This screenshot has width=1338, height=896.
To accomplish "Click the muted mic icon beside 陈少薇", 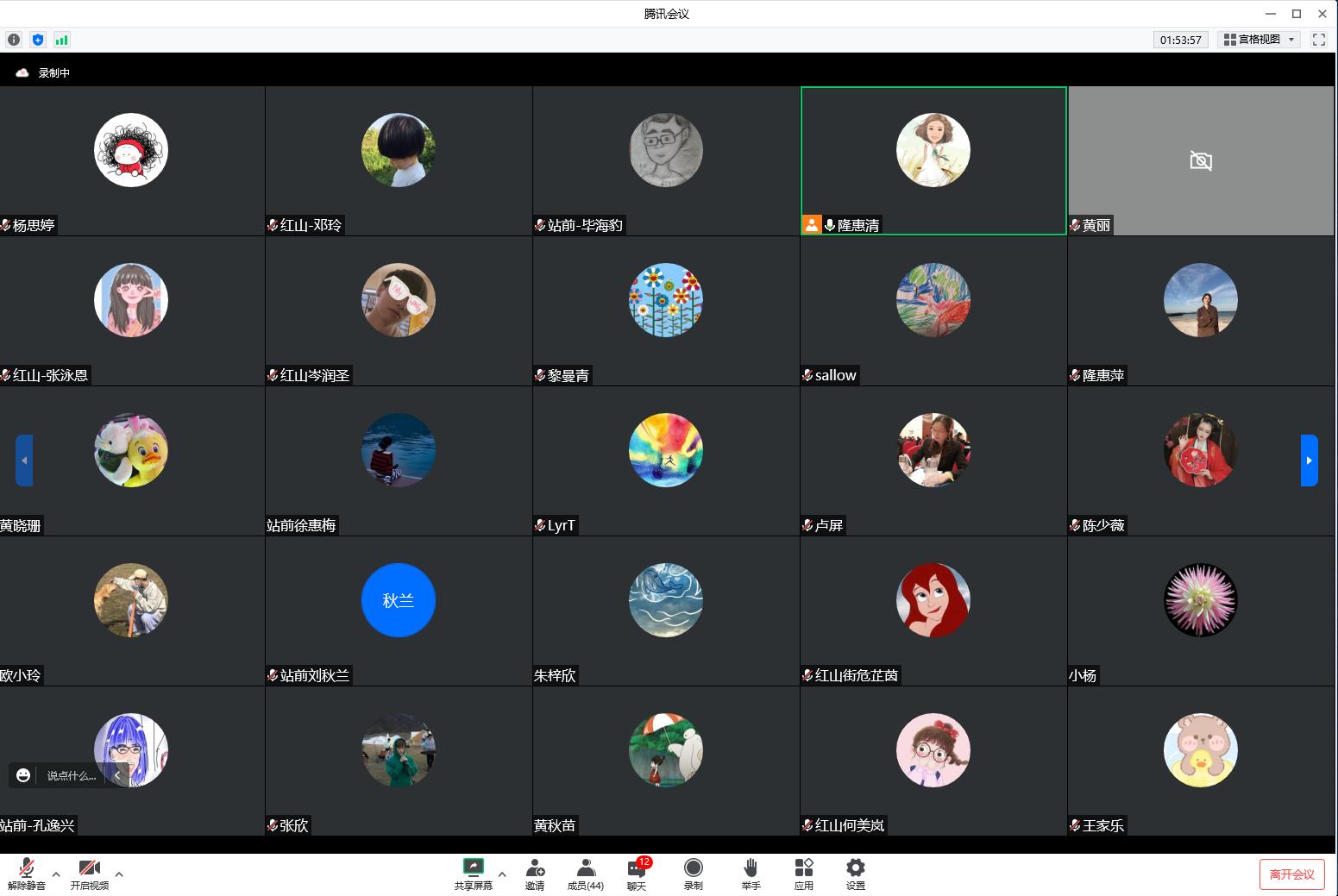I will pyautogui.click(x=1075, y=525).
